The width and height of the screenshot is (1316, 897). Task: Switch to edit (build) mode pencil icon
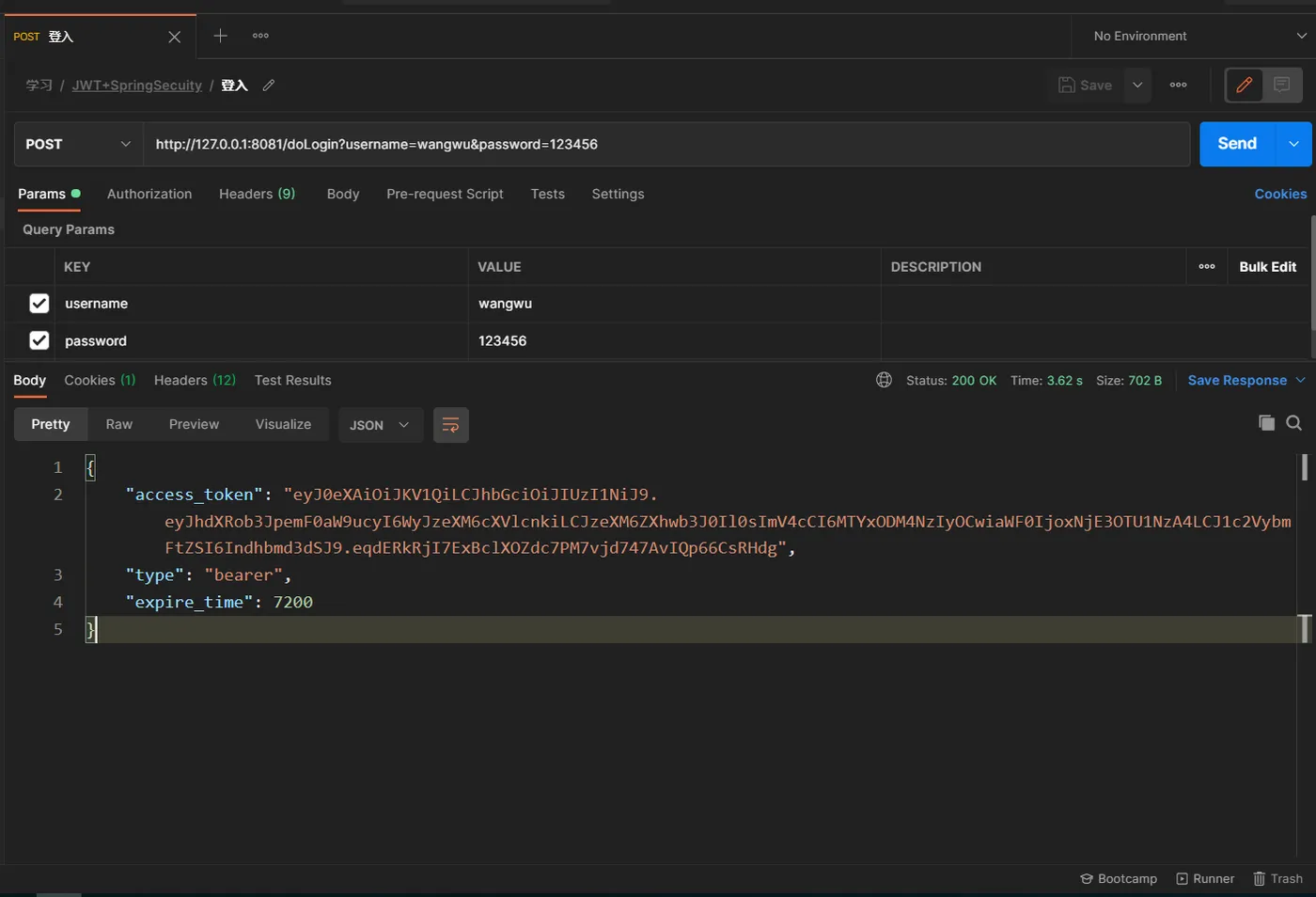[1245, 86]
